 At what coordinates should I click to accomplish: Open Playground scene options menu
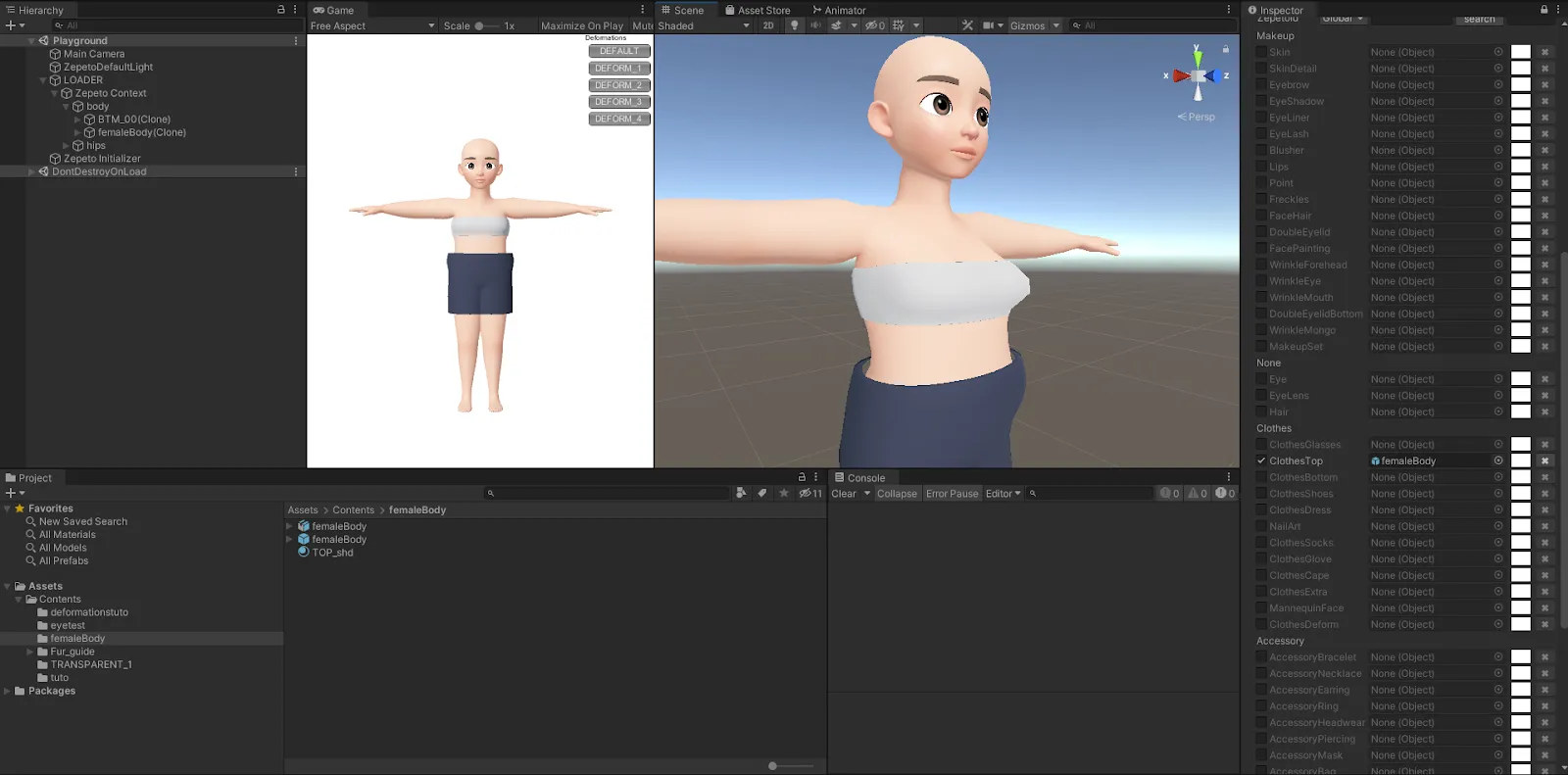pyautogui.click(x=295, y=41)
